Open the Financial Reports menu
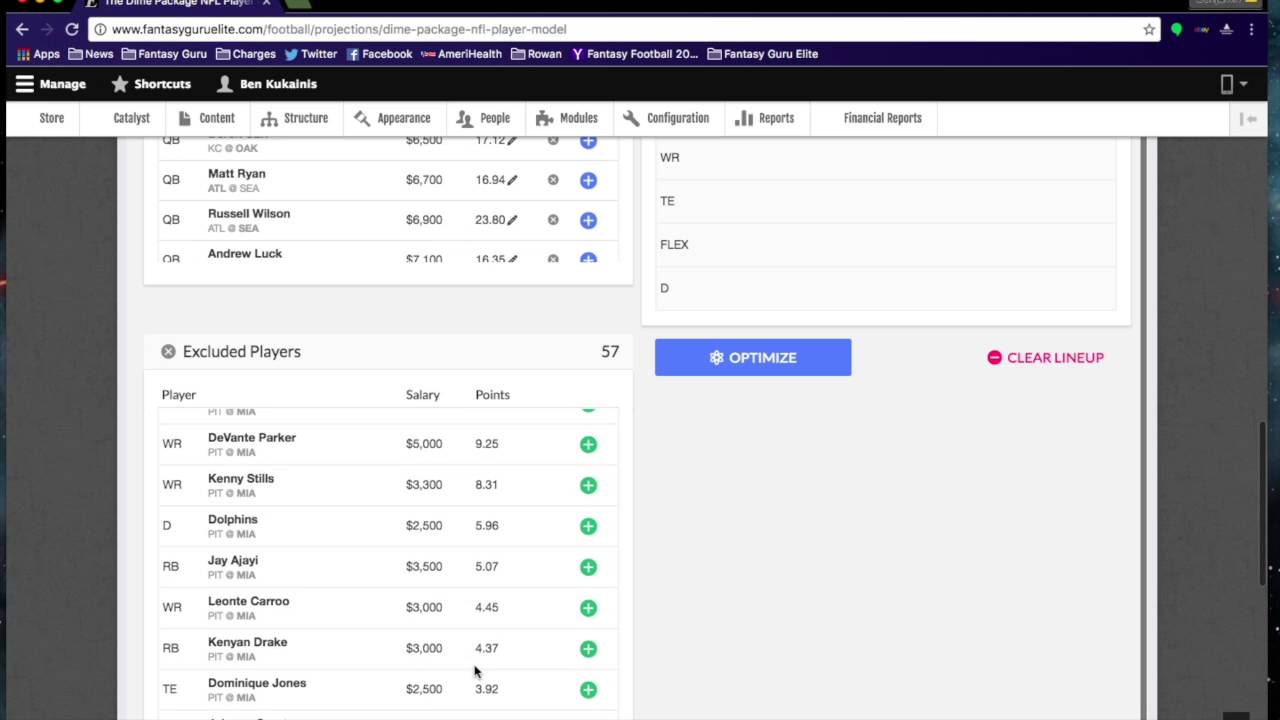 [x=883, y=118]
